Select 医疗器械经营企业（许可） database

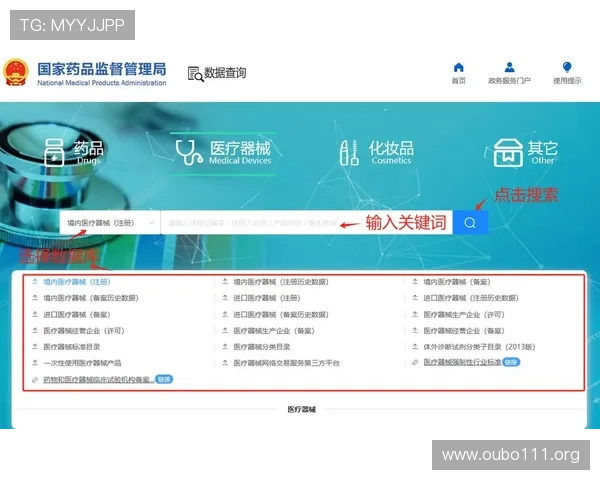pyautogui.click(x=84, y=331)
